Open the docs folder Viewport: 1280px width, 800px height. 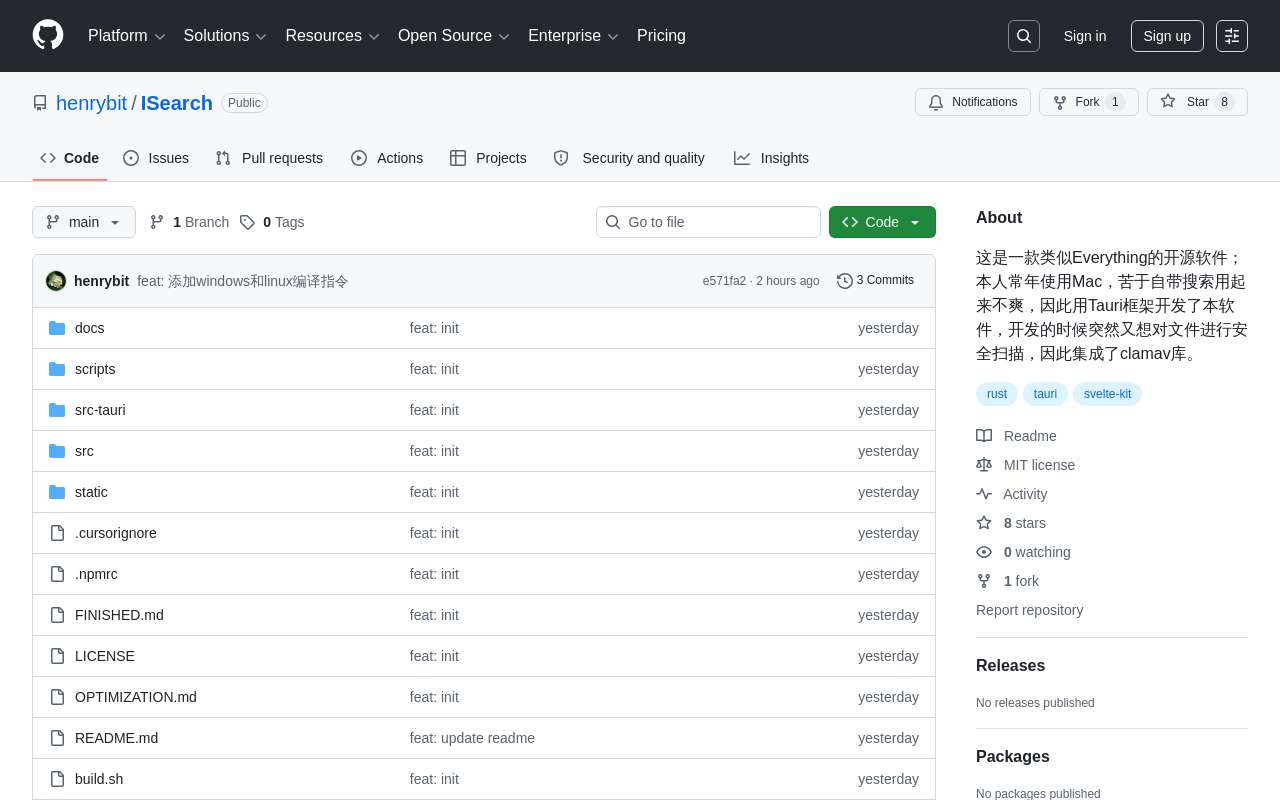pyautogui.click(x=90, y=328)
